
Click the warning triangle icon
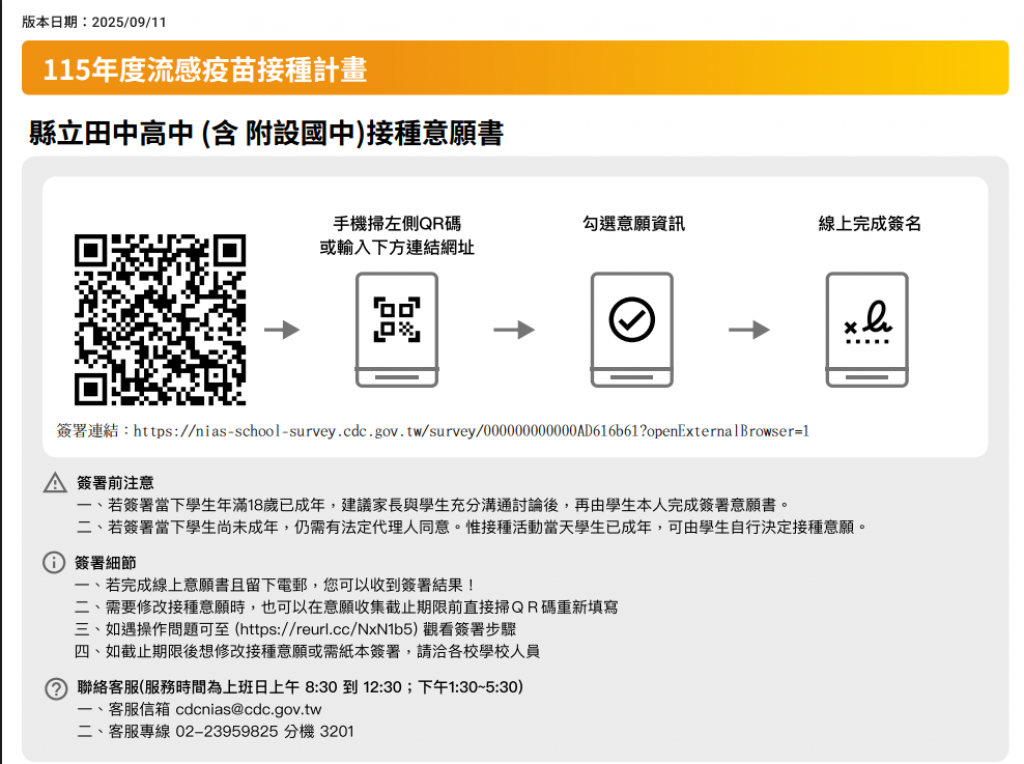tap(55, 483)
